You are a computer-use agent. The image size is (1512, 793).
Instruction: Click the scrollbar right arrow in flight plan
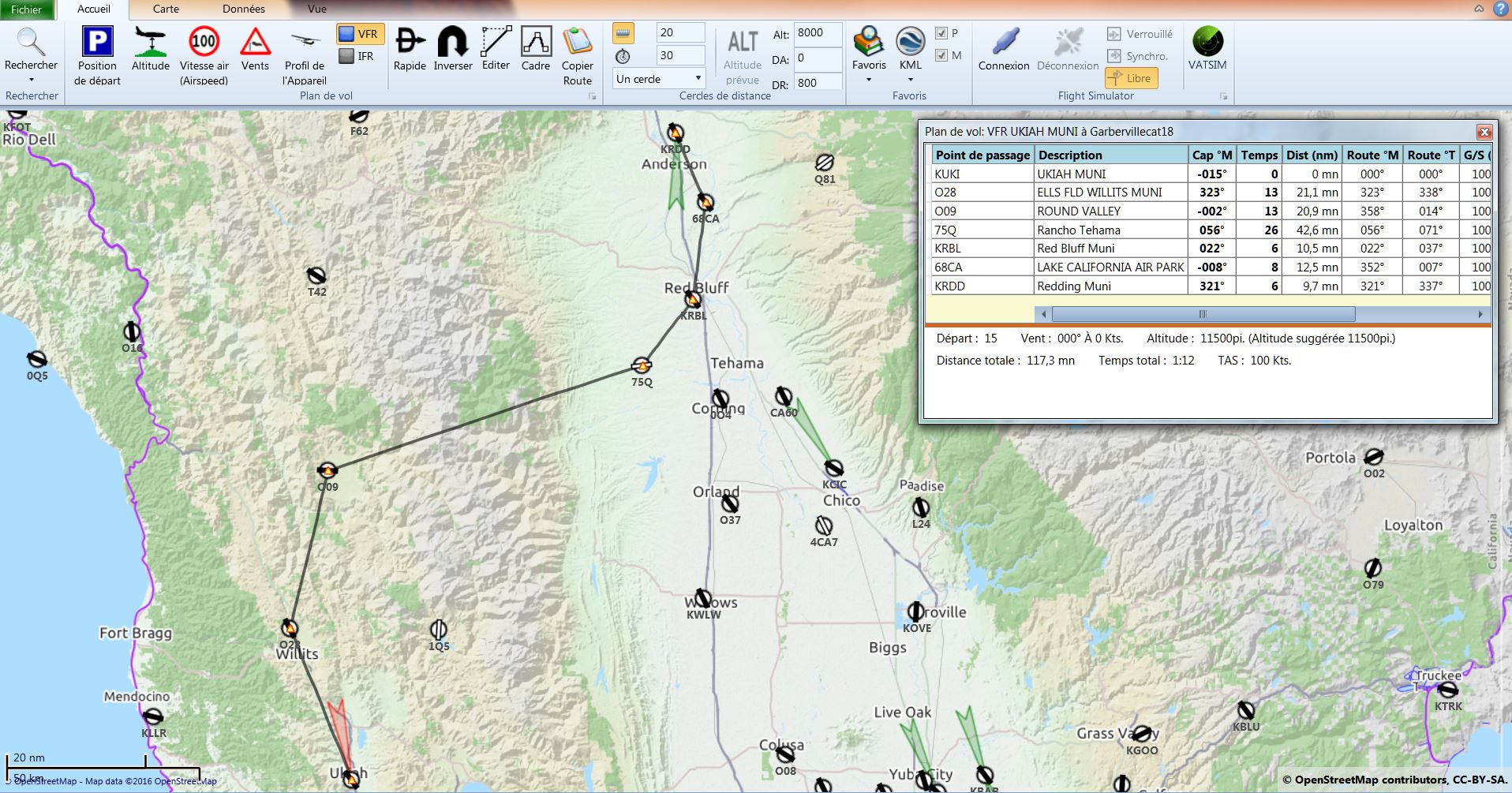click(x=1480, y=314)
